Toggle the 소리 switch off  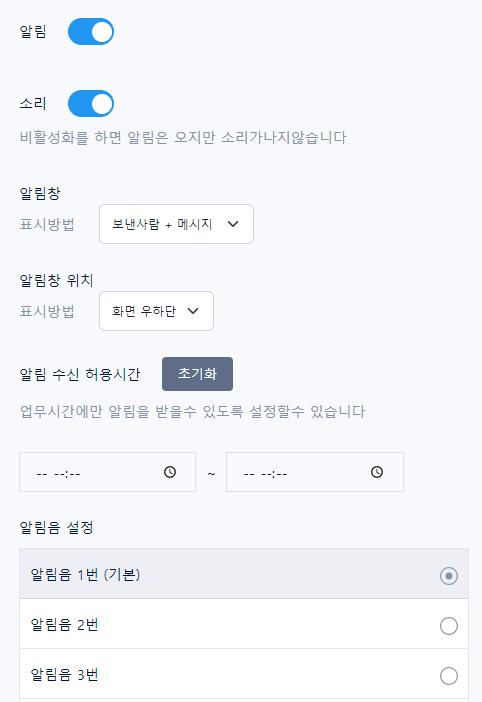[91, 103]
